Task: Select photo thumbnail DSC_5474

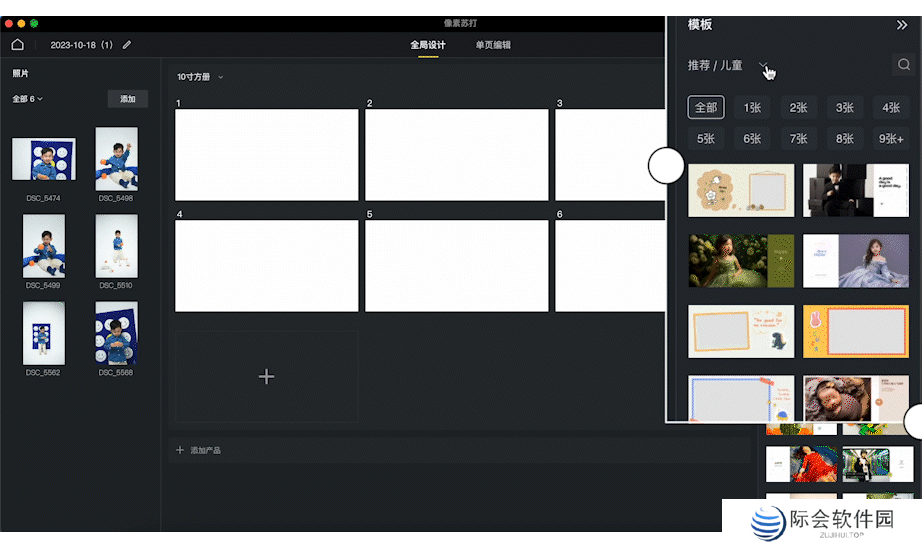Action: coord(43,159)
